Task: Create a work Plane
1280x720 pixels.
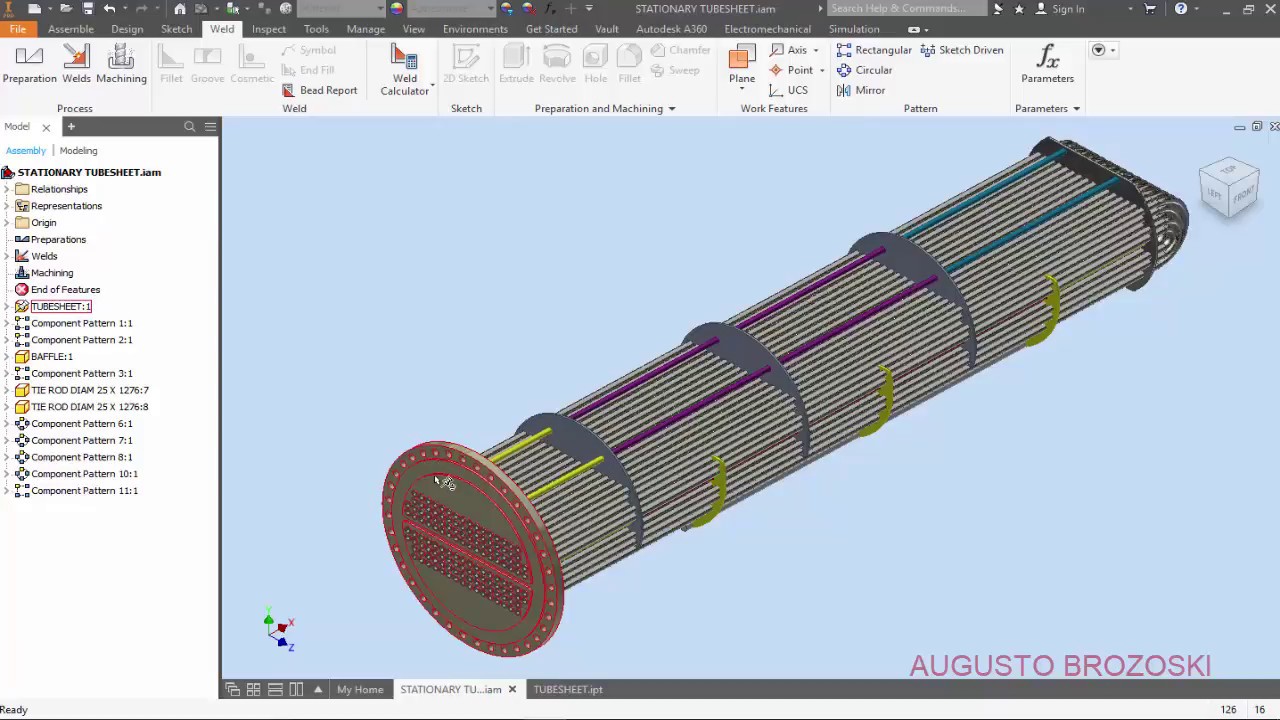Action: (742, 65)
